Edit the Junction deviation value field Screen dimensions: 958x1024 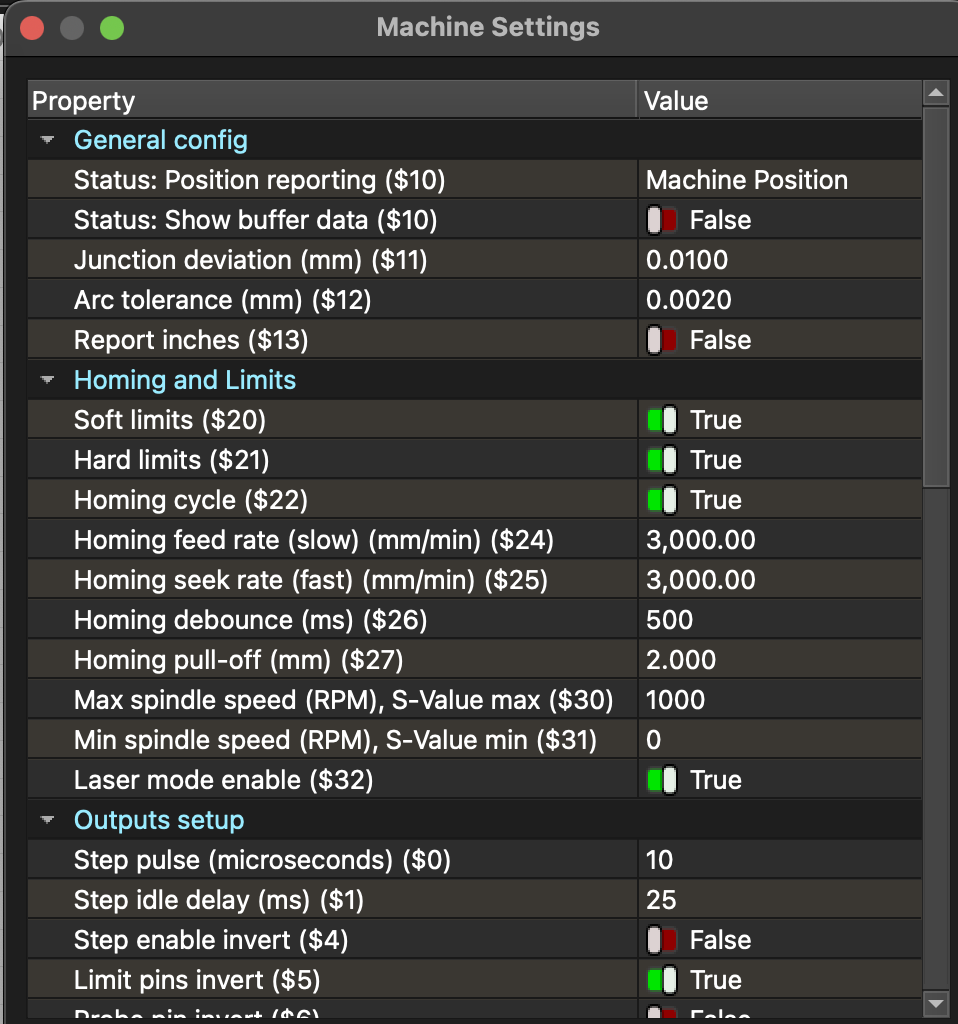[x=778, y=260]
